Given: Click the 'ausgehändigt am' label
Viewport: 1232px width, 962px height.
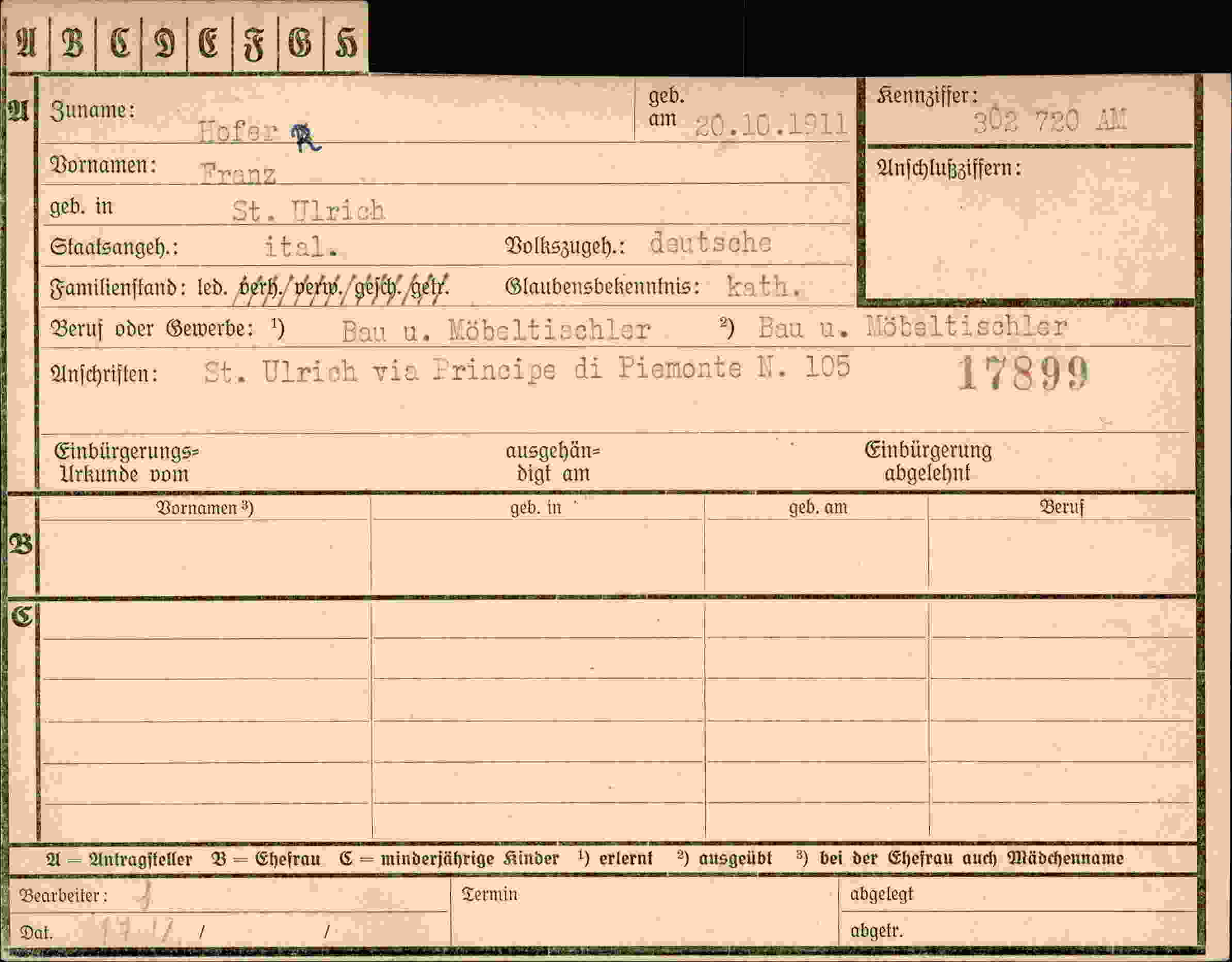Looking at the screenshot, I should [x=553, y=462].
